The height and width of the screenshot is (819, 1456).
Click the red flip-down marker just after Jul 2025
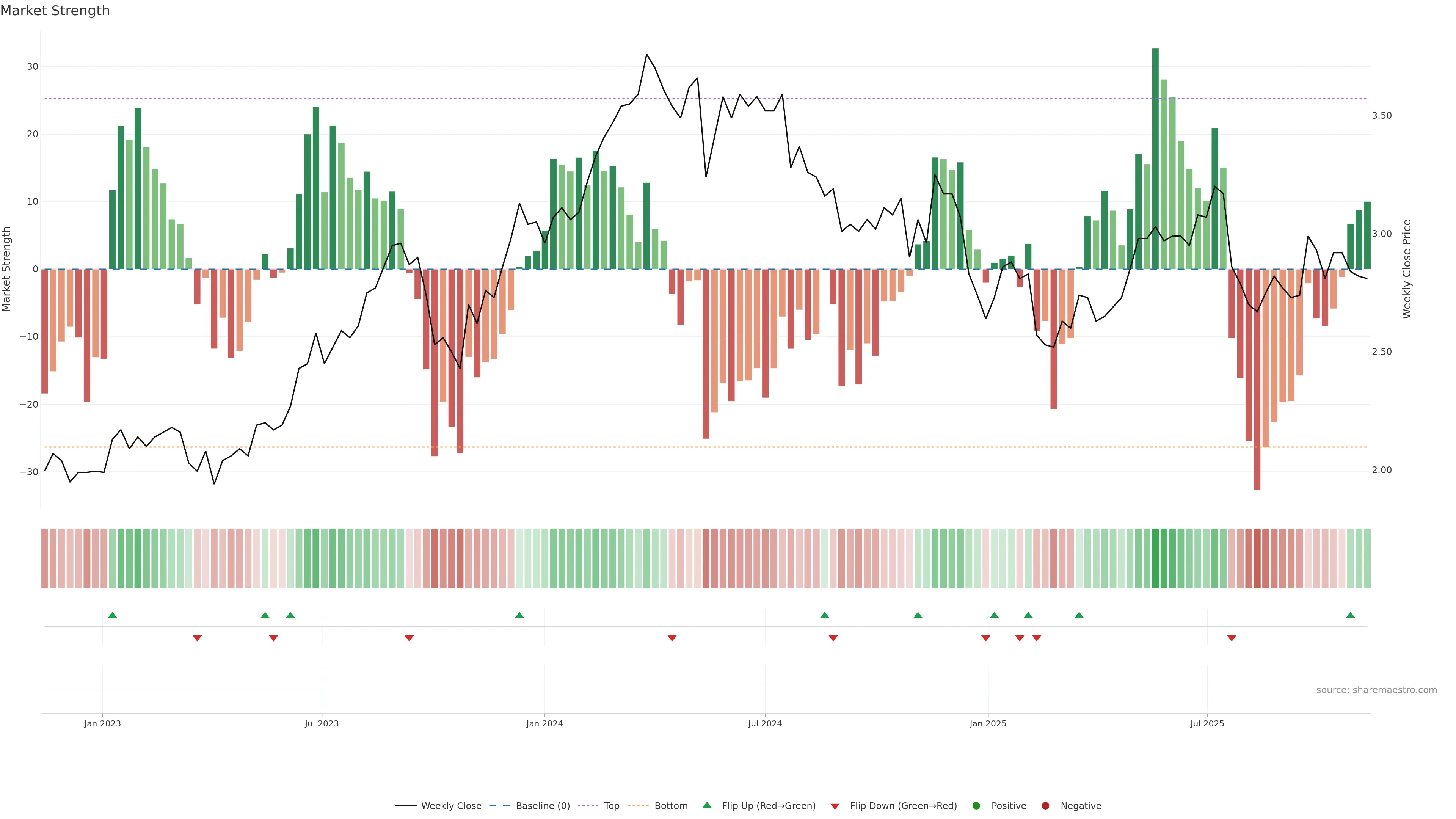[1232, 638]
